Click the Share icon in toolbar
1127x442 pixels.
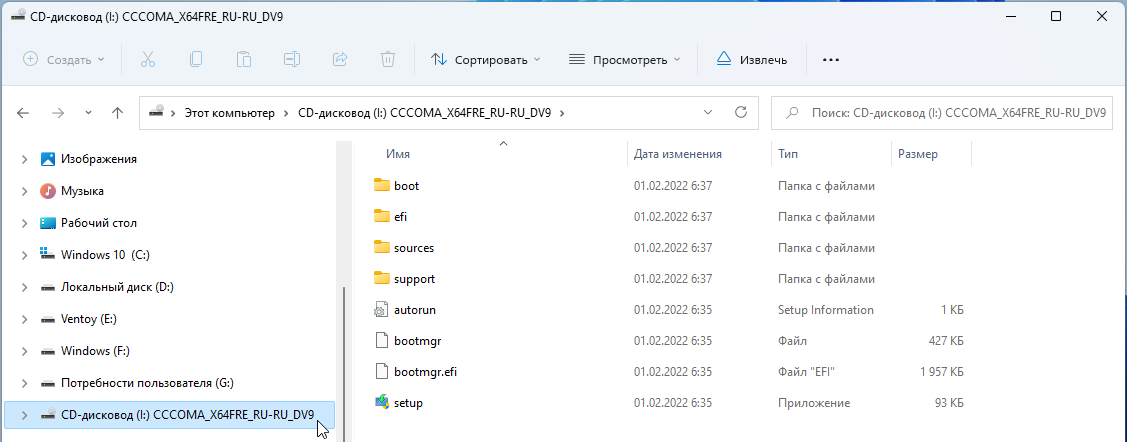tap(340, 60)
